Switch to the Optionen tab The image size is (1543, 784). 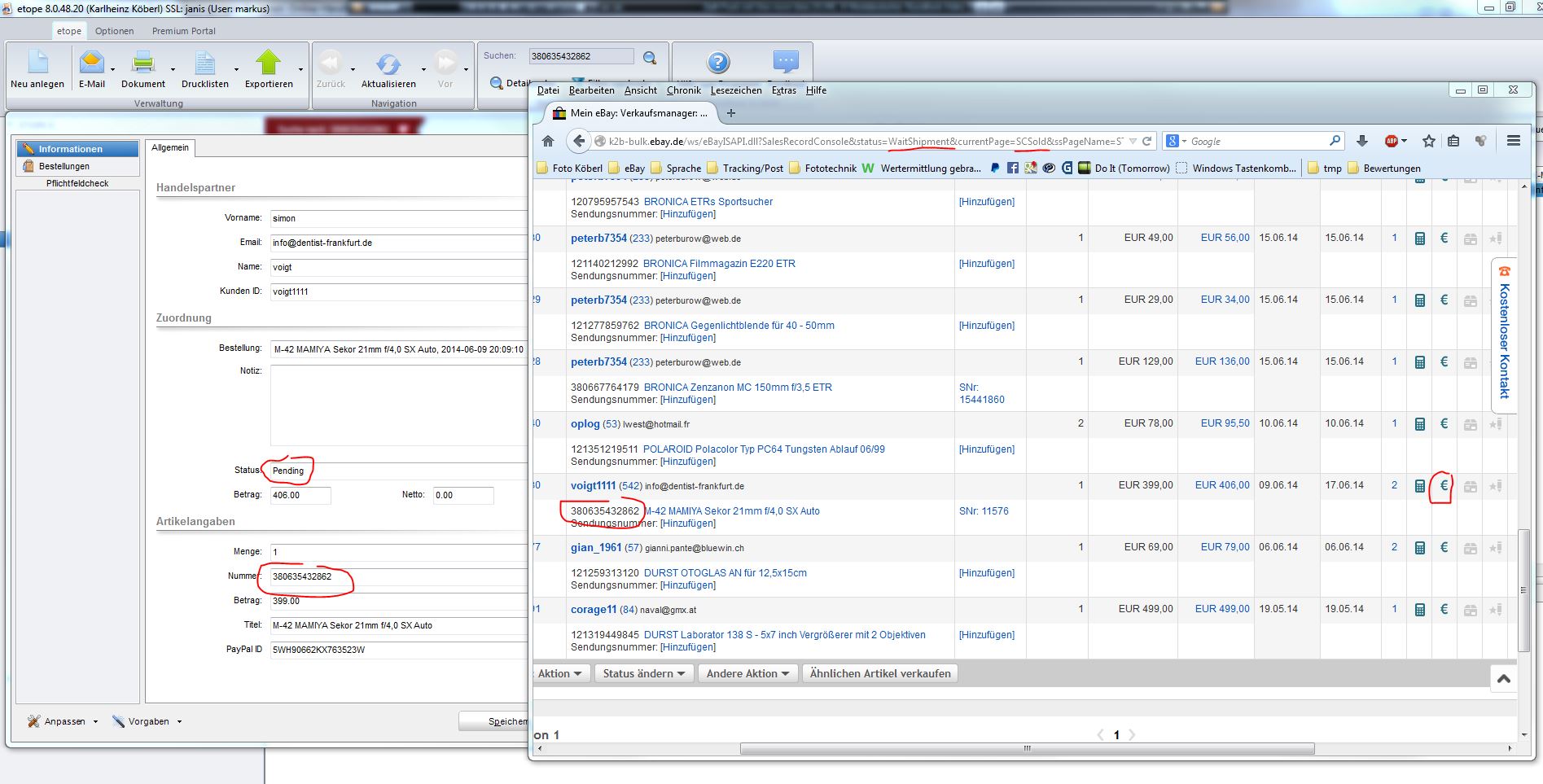tap(114, 31)
